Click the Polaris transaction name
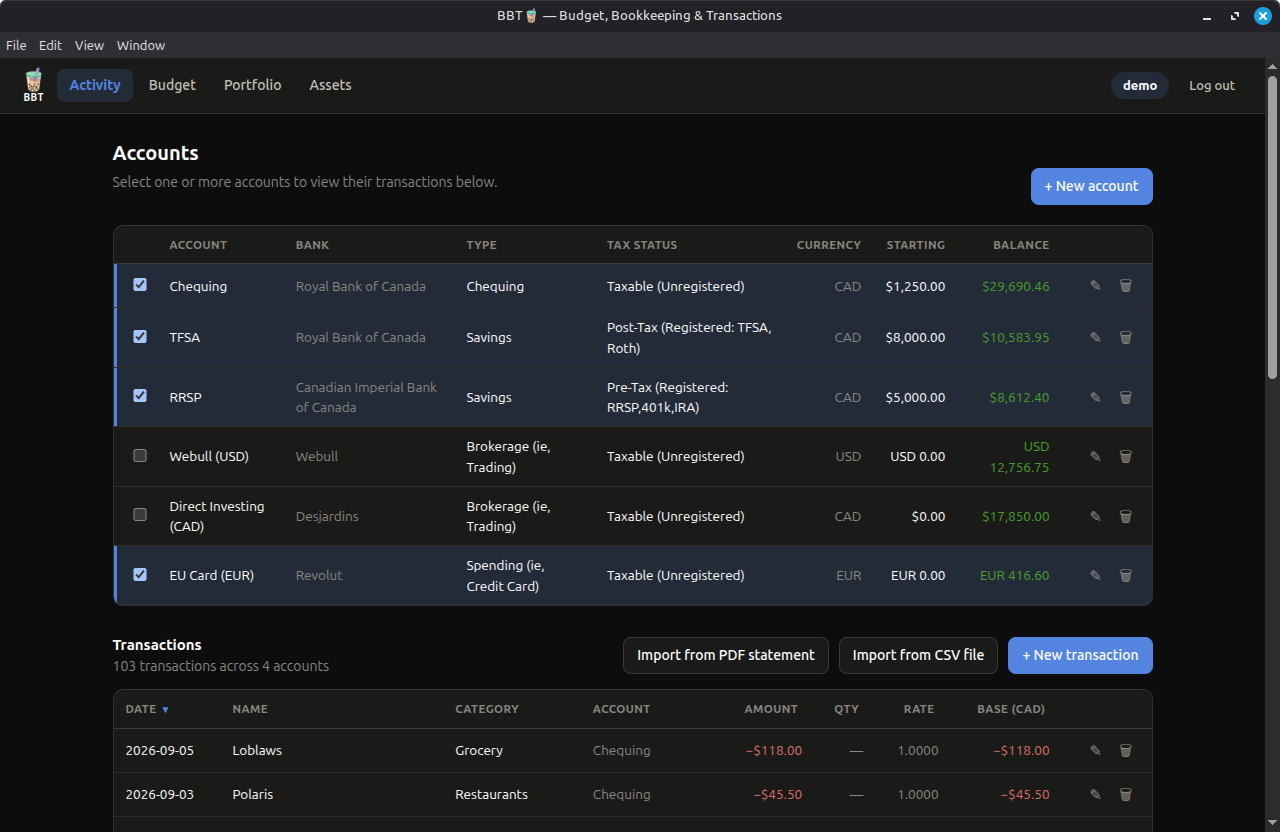1280x832 pixels. 253,795
